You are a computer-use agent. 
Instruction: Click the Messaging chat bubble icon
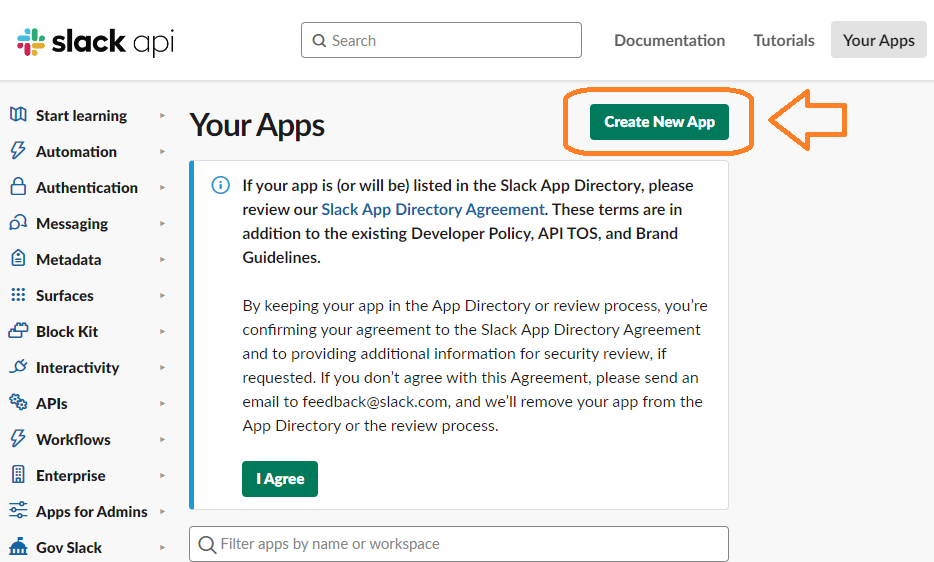(18, 223)
